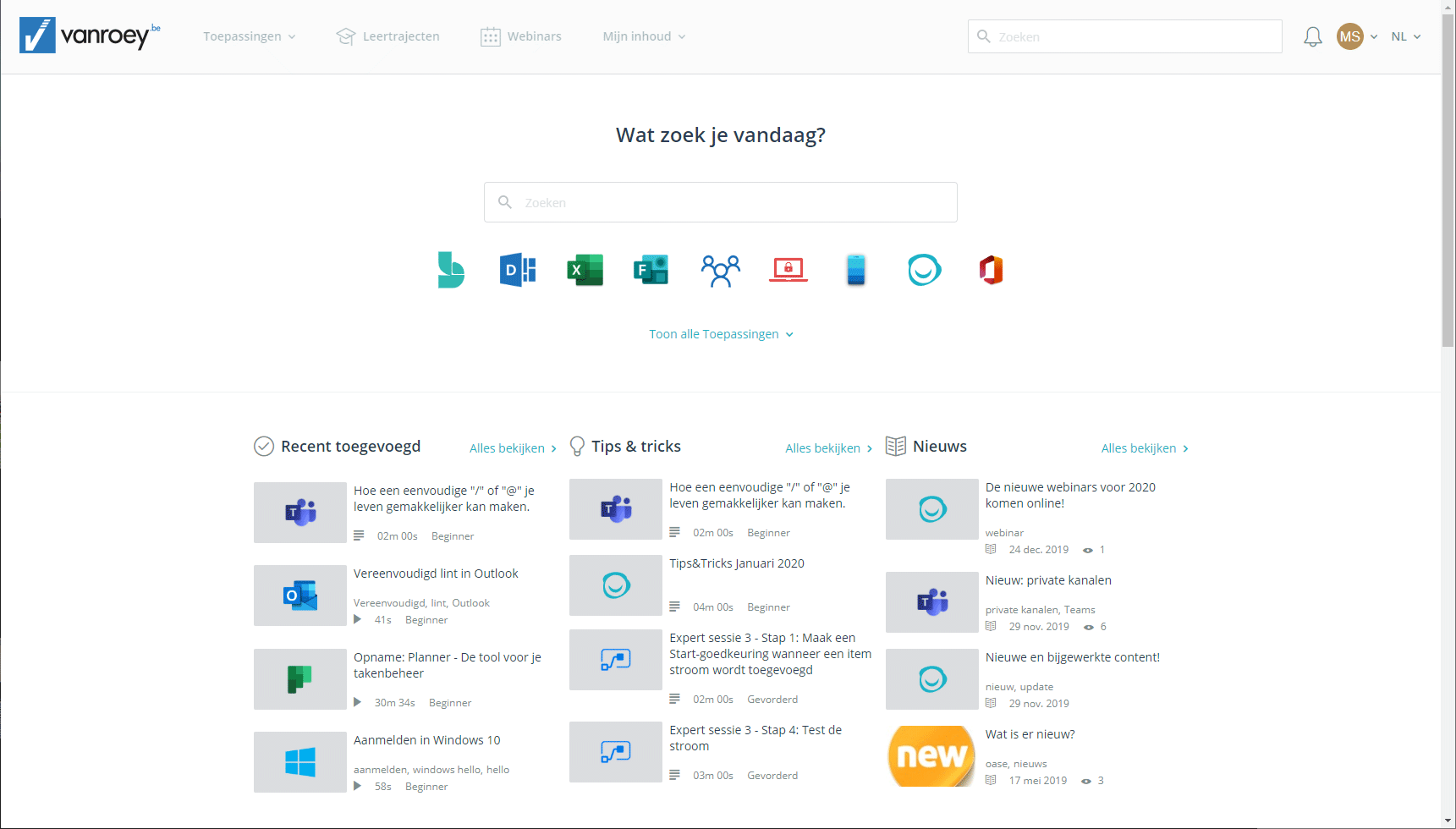Viewport: 1456px width, 829px height.
Task: Click the top header search field
Action: tap(1125, 36)
